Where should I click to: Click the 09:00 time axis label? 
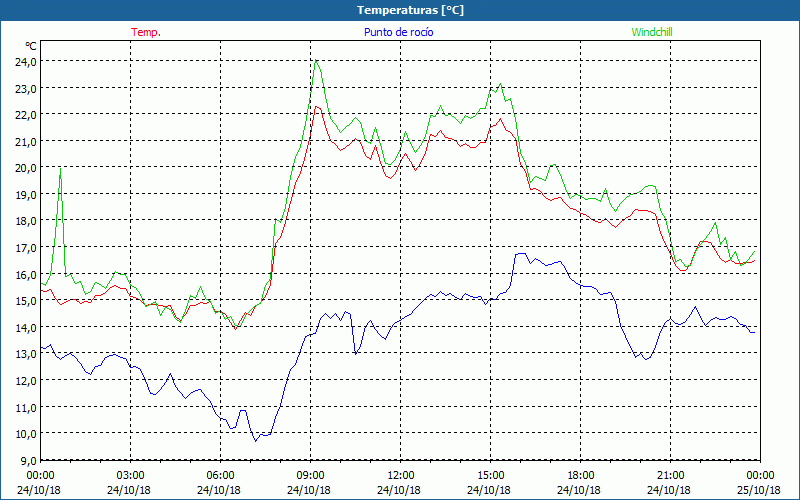point(311,476)
